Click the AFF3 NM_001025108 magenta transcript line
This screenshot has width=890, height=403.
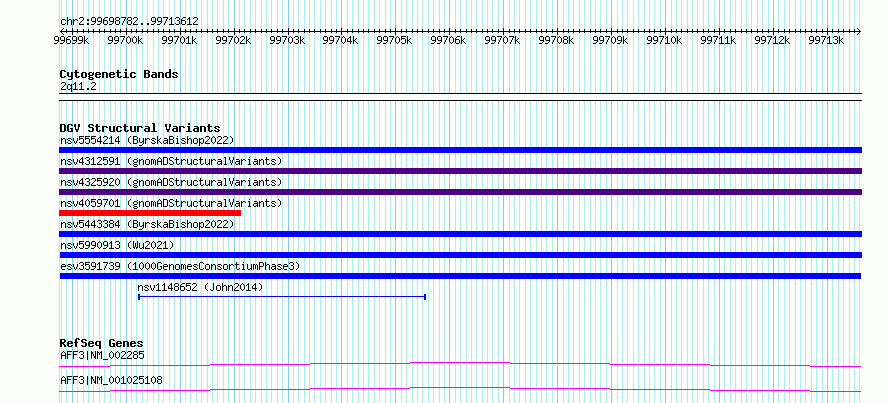(460, 389)
